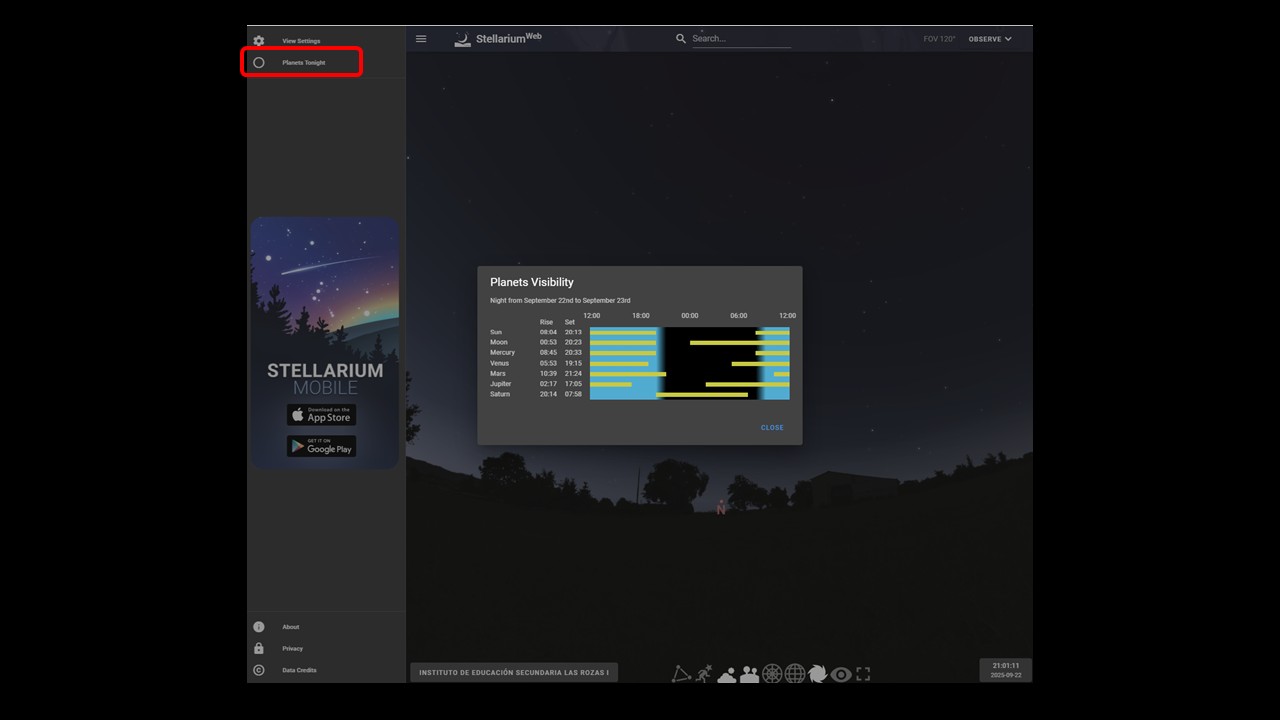Click Jupiter's set time 17:05
This screenshot has height=720, width=1280.
click(x=573, y=384)
